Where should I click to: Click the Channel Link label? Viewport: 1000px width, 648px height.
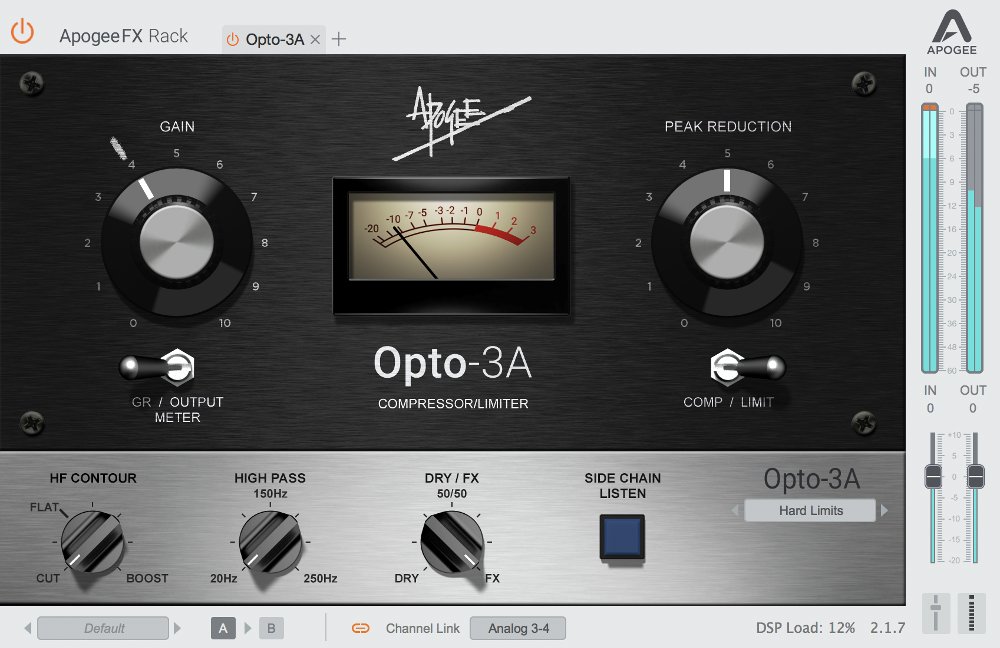[x=421, y=628]
